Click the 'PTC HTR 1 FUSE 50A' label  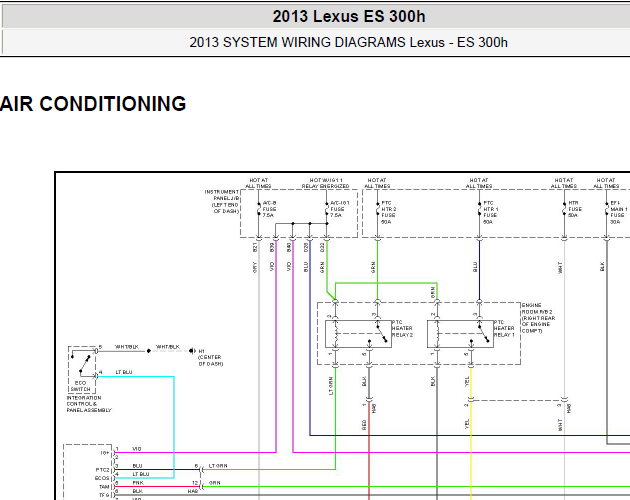490,212
